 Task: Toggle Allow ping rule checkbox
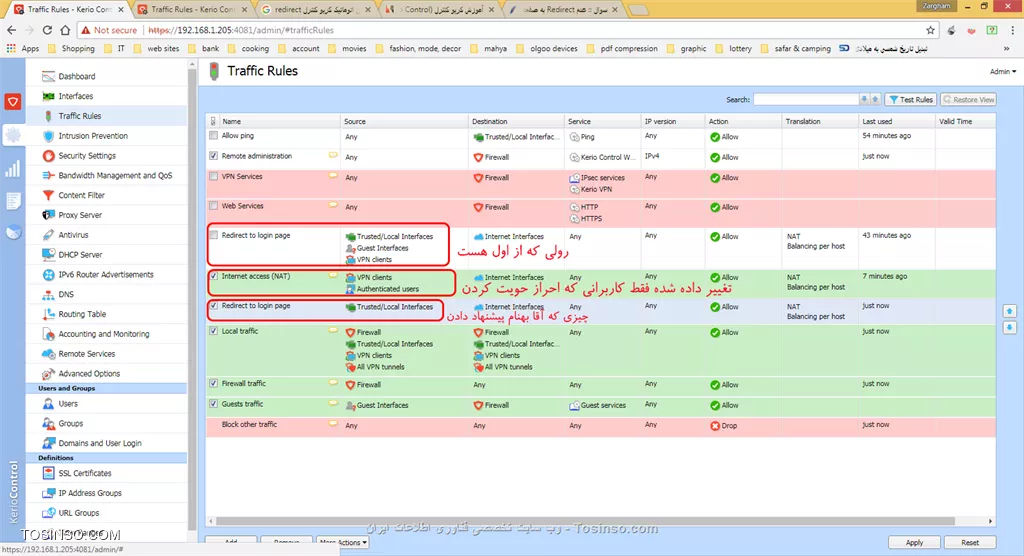214,136
